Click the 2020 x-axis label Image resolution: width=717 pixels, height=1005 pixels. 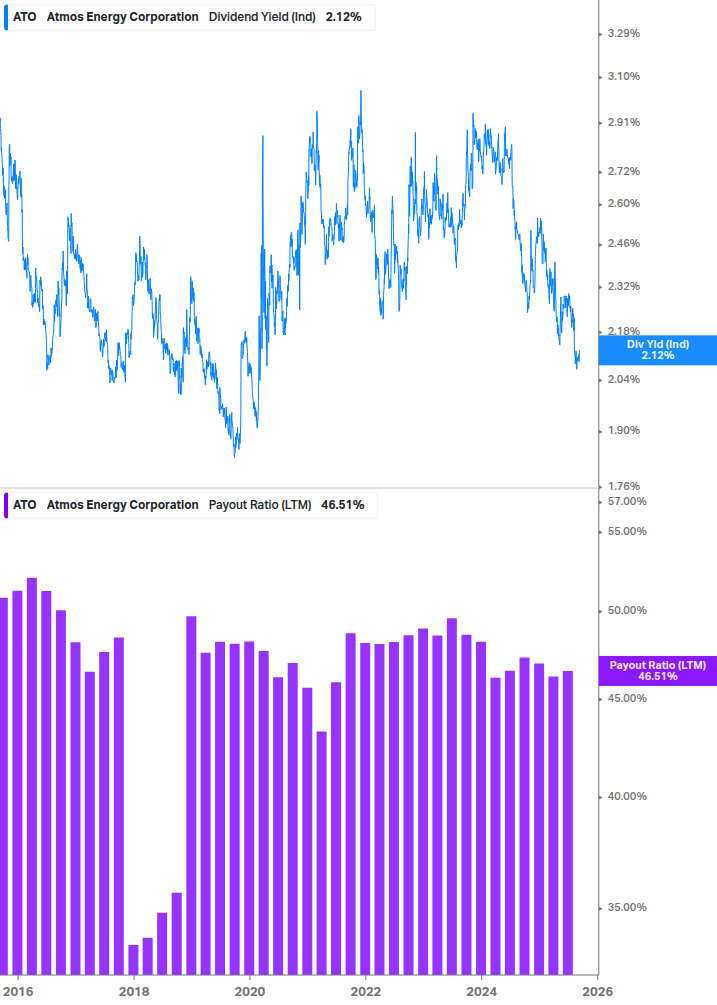(x=250, y=992)
